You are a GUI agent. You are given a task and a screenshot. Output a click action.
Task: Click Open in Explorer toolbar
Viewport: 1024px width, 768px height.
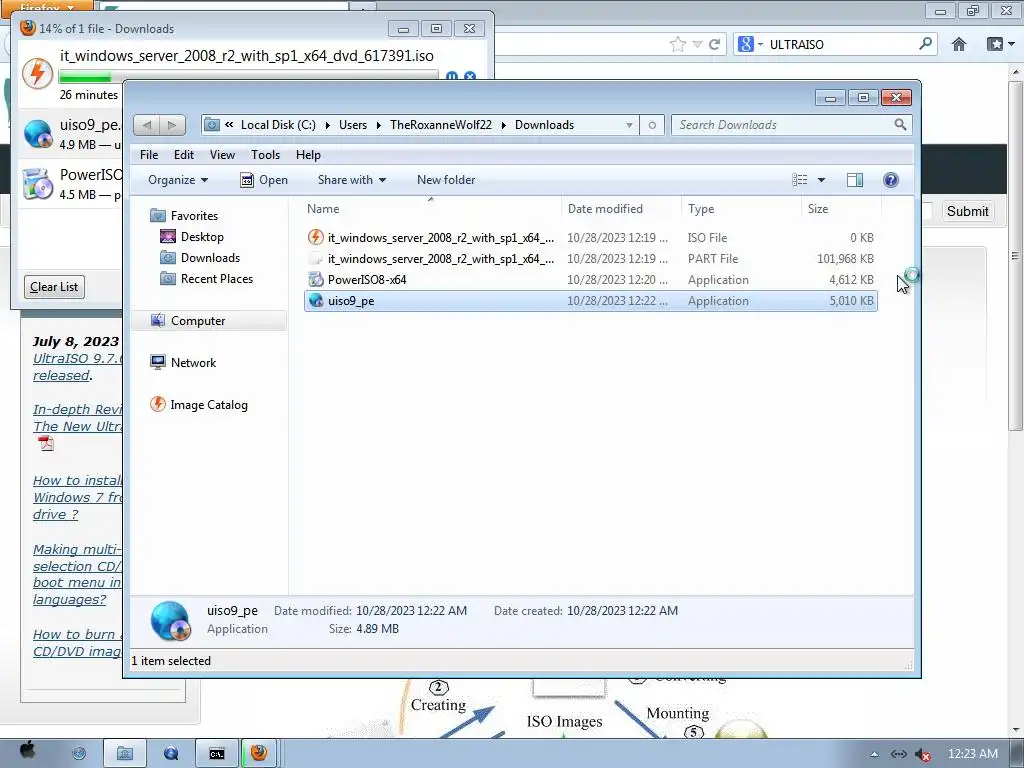(x=264, y=180)
